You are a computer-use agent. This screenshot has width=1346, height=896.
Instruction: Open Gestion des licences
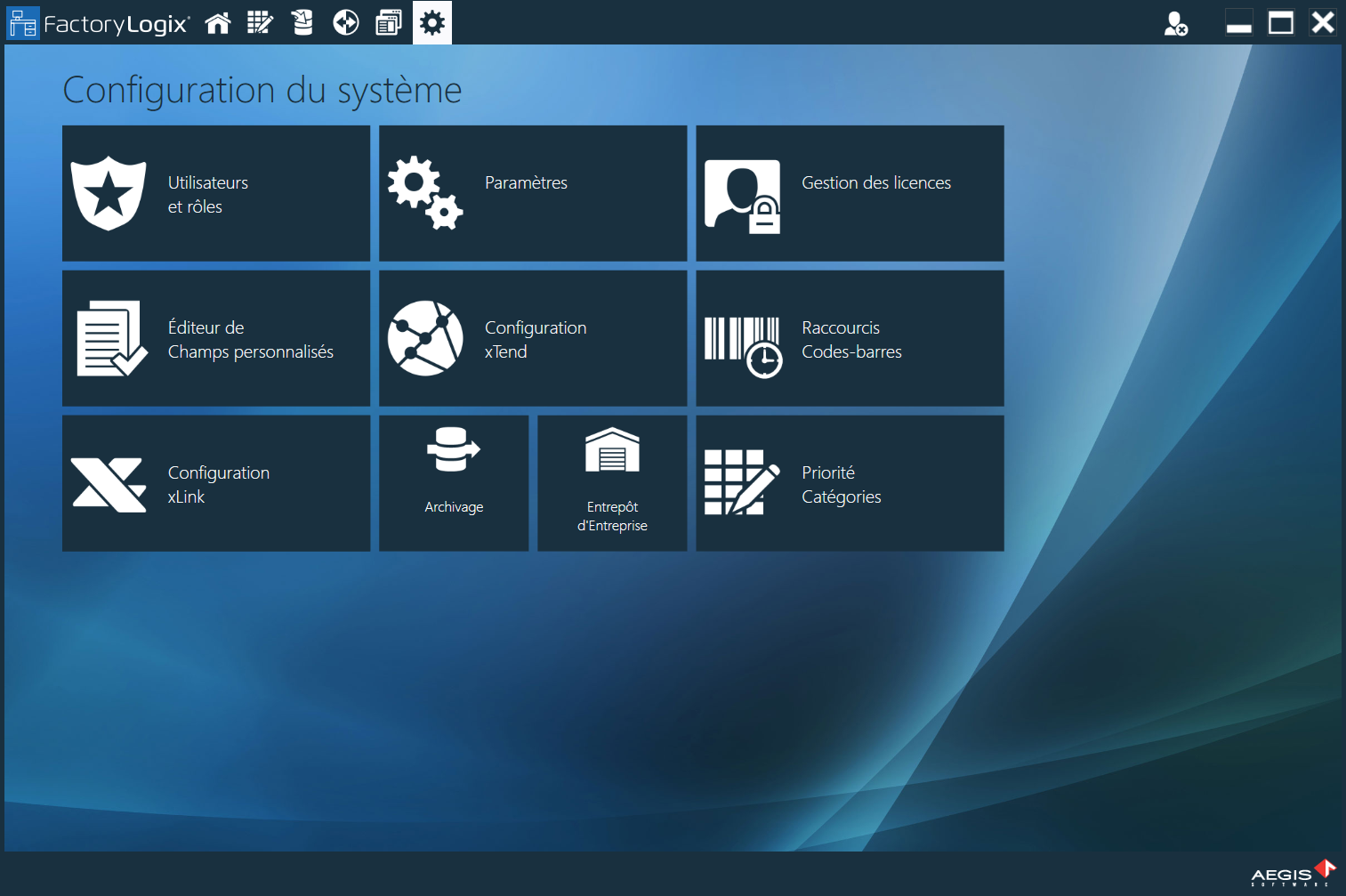click(850, 193)
